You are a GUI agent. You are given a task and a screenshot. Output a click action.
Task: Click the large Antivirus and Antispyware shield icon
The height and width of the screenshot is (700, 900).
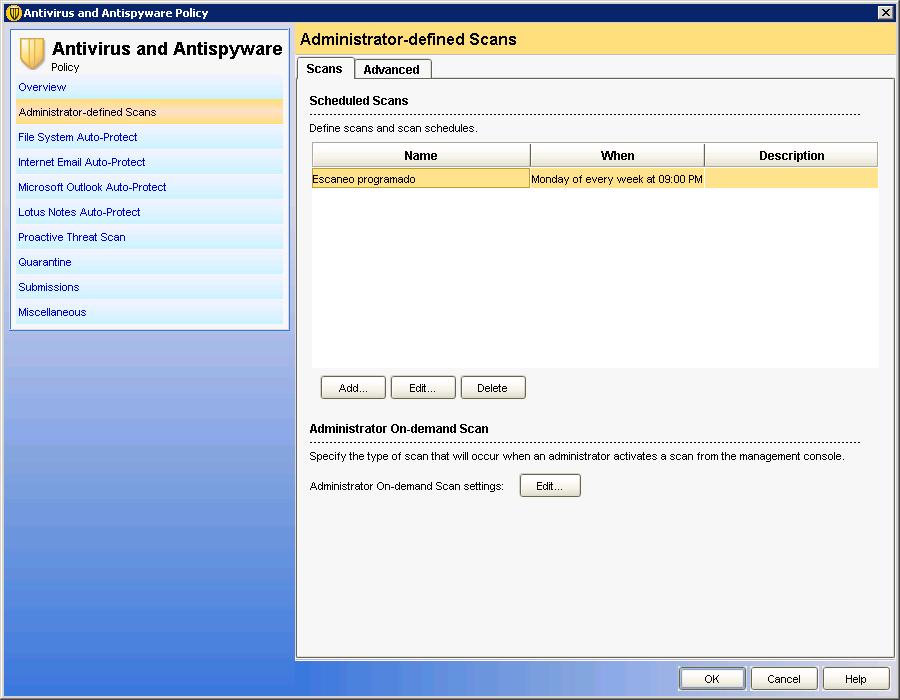[33, 54]
